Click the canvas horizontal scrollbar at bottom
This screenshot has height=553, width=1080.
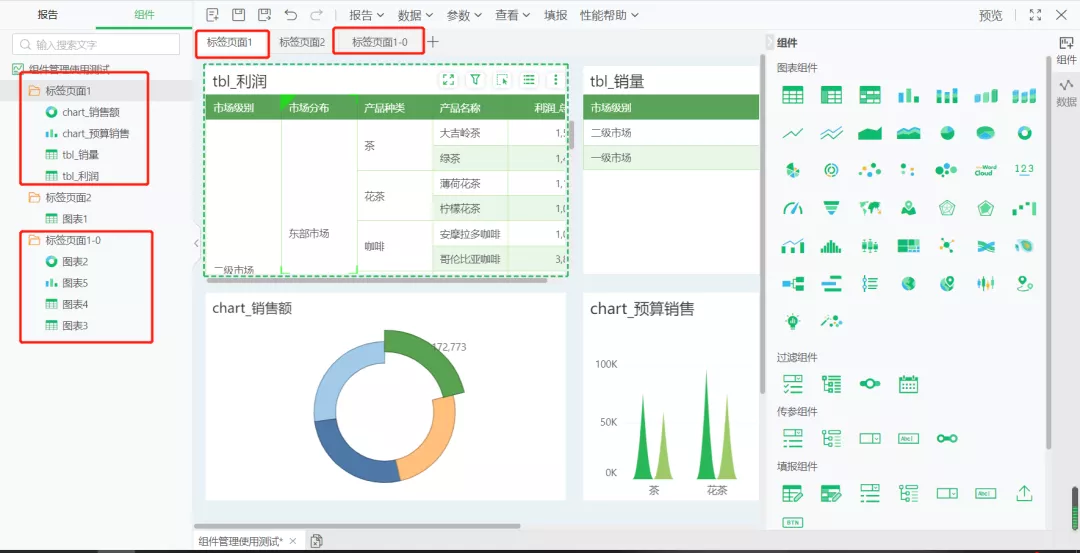pyautogui.click(x=358, y=526)
